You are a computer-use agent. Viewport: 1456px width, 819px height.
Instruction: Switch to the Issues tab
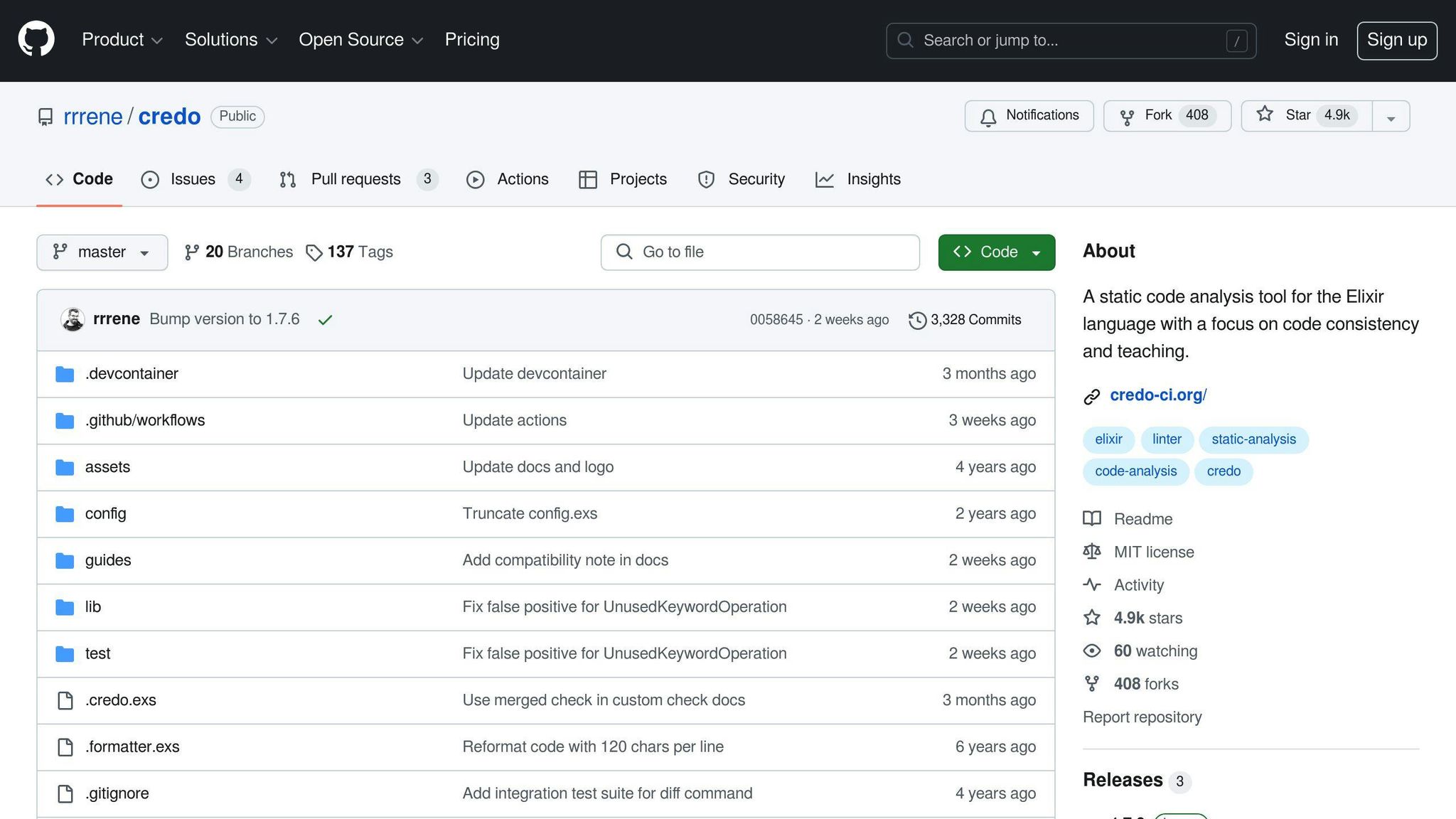point(192,179)
